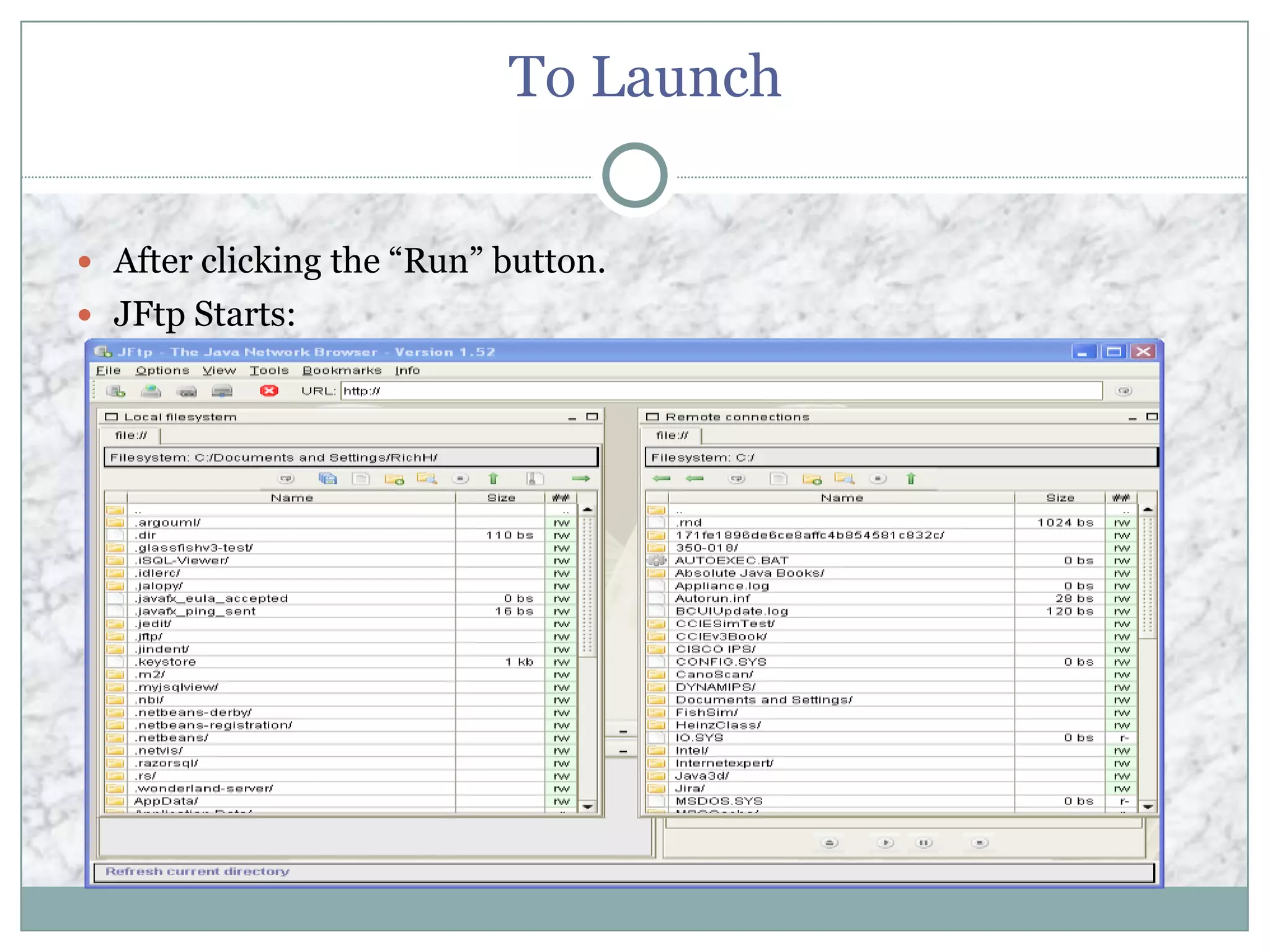
Task: Click the green upload arrow in the local panel
Action: click(x=580, y=478)
